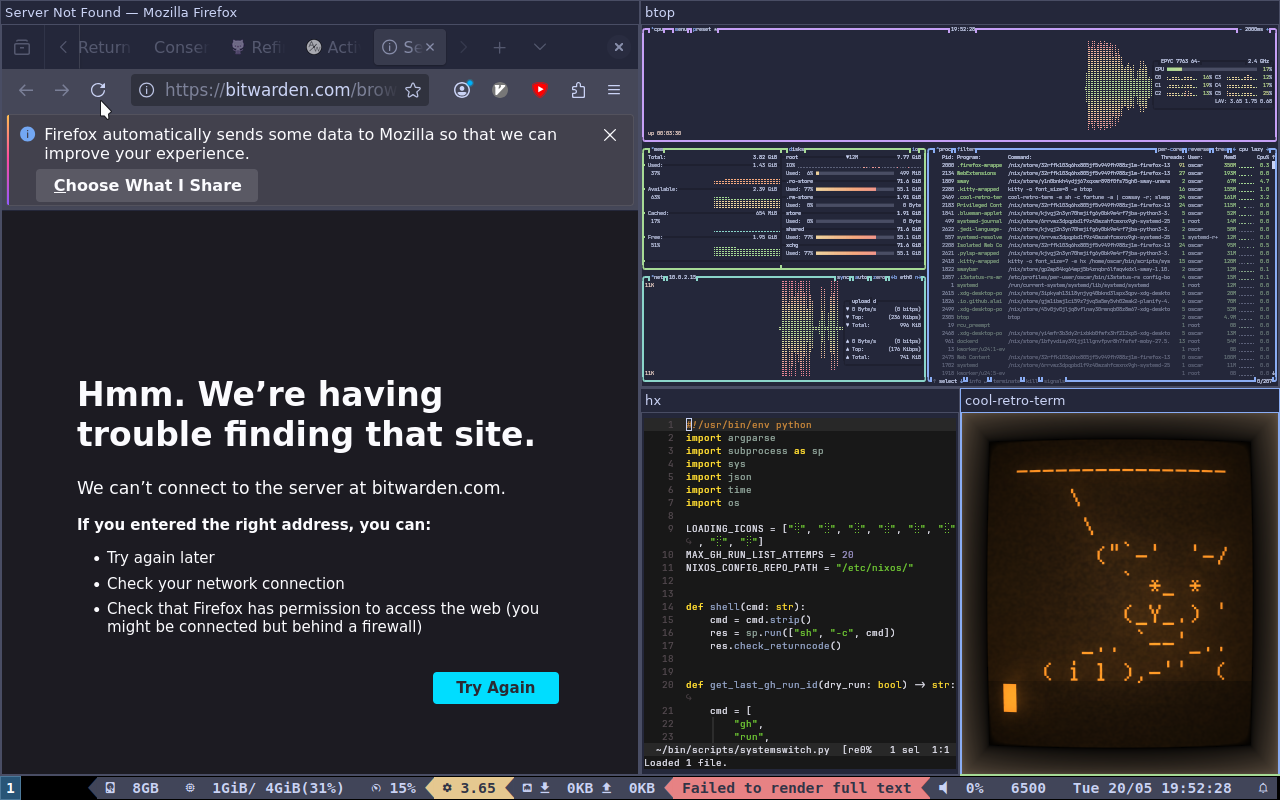Viewport: 1280px width, 800px height.
Task: Click the disk 8GB status bar block
Action: click(x=133, y=788)
